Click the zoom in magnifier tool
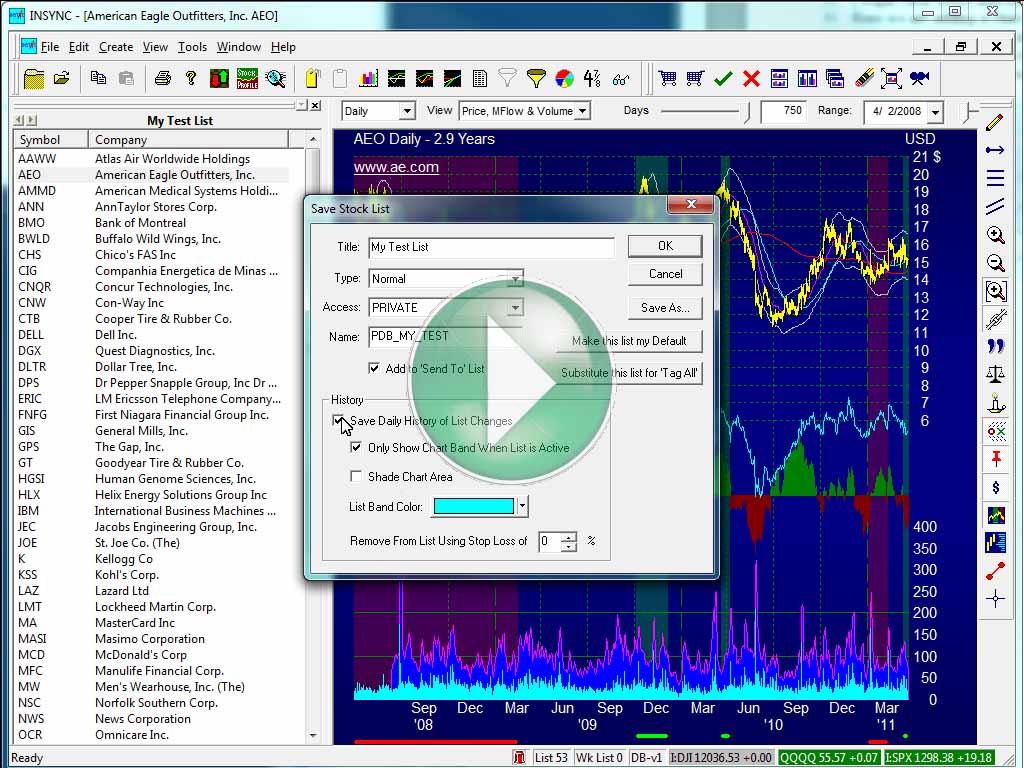 pyautogui.click(x=995, y=234)
